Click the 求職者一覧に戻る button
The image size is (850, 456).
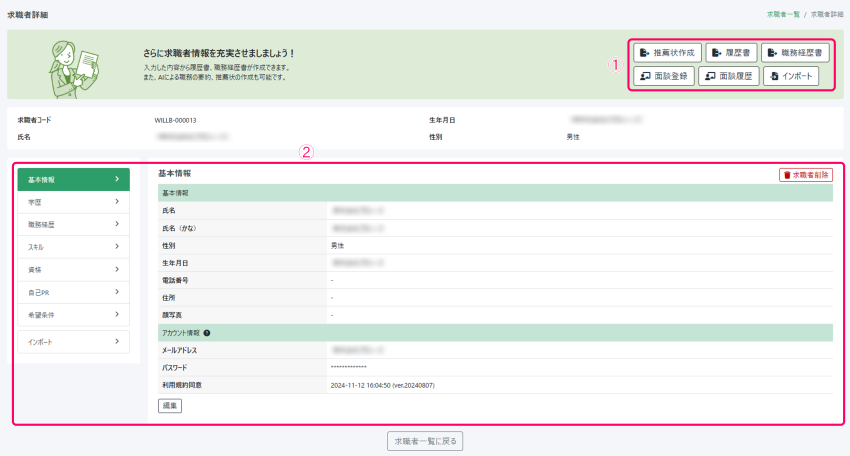pos(425,441)
